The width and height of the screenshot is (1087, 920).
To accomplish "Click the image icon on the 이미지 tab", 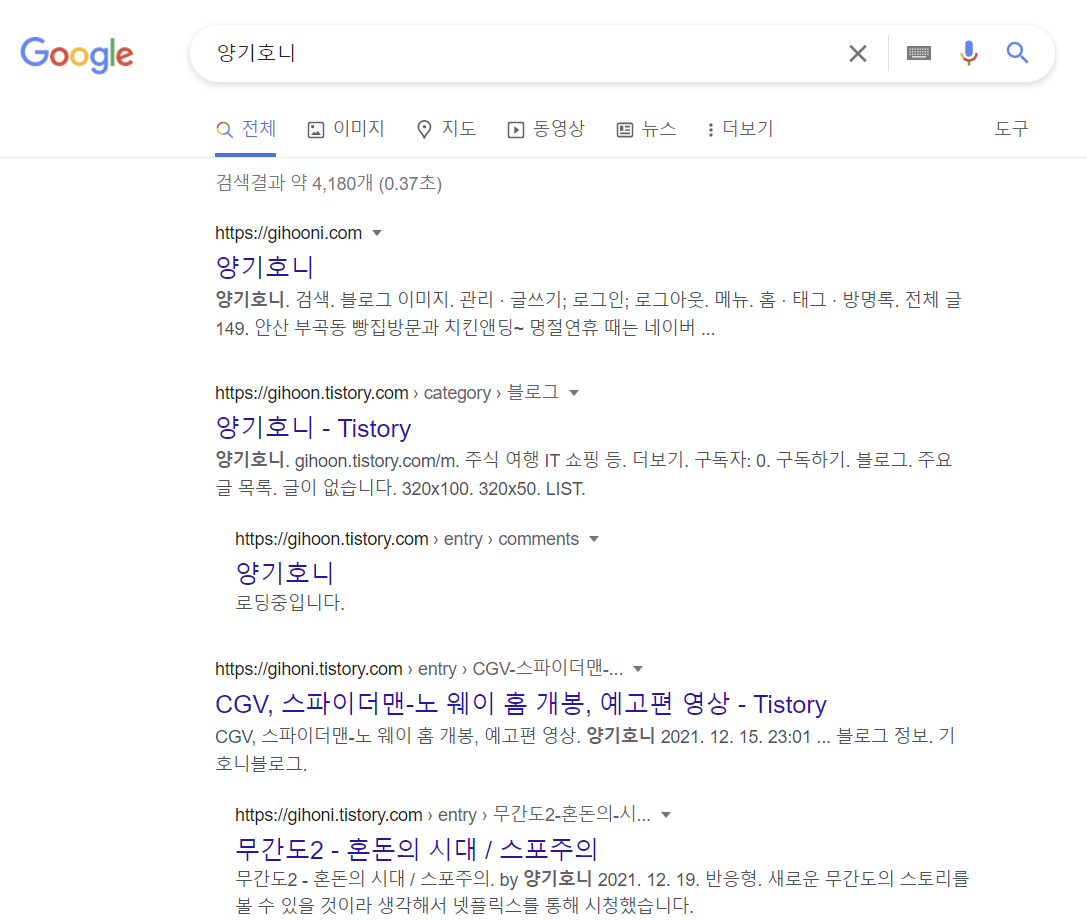I will point(315,130).
